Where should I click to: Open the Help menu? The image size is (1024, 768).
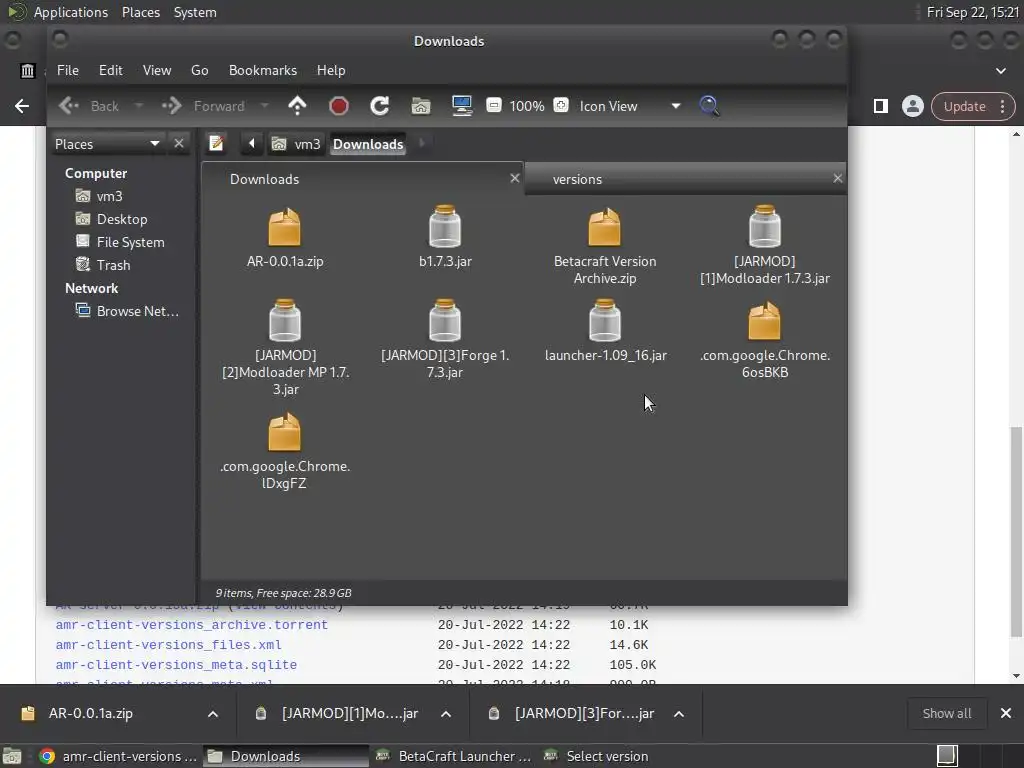click(x=331, y=70)
